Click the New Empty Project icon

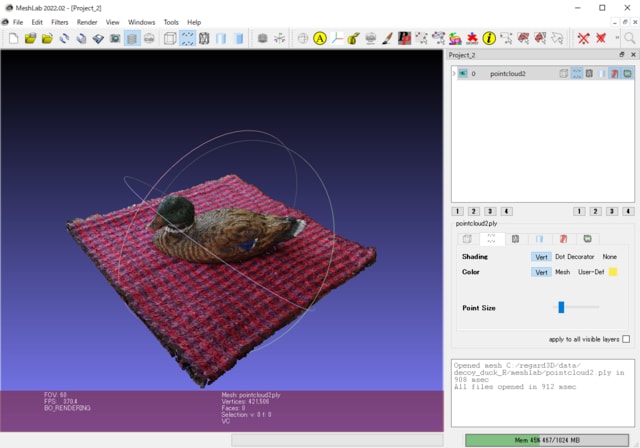pos(13,38)
